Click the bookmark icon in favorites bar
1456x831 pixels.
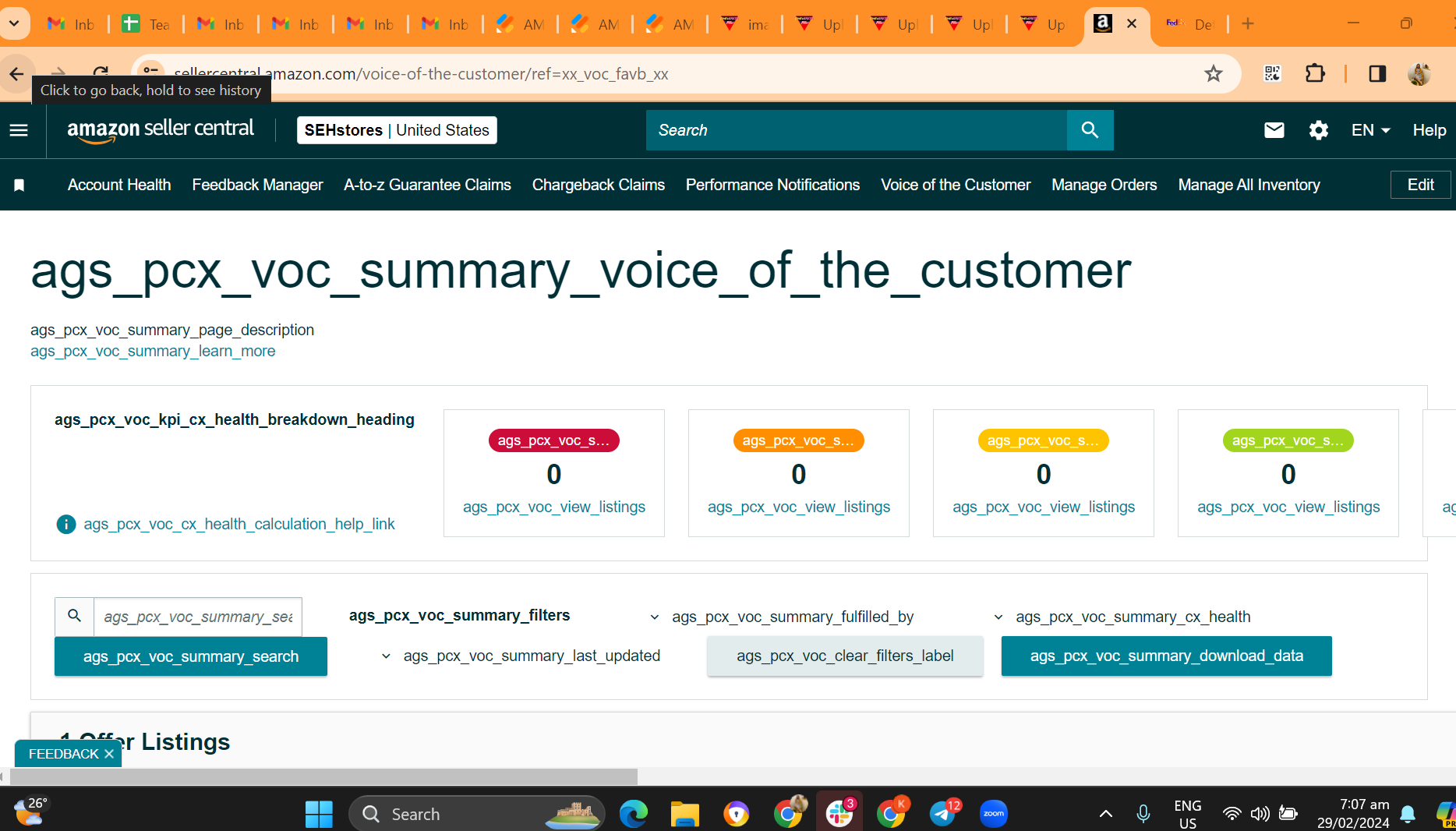click(x=19, y=185)
